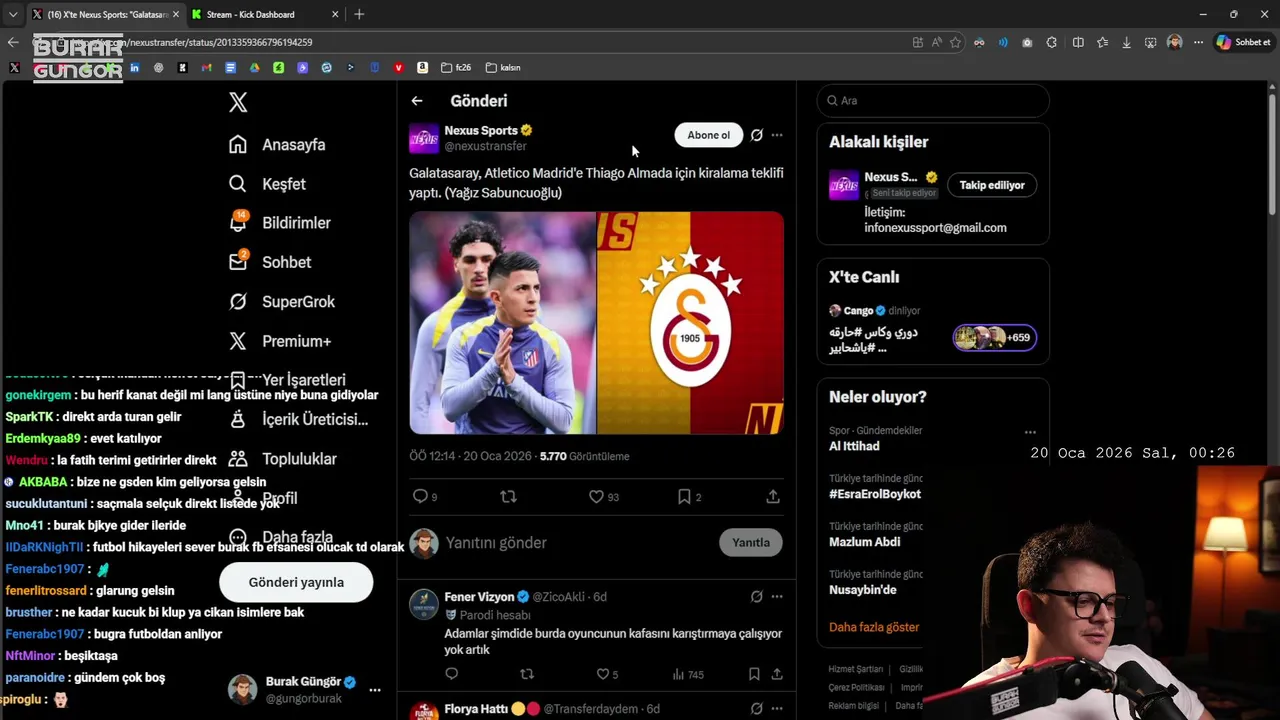View analytics showing 745 views
The image size is (1280, 720).
[x=688, y=674]
